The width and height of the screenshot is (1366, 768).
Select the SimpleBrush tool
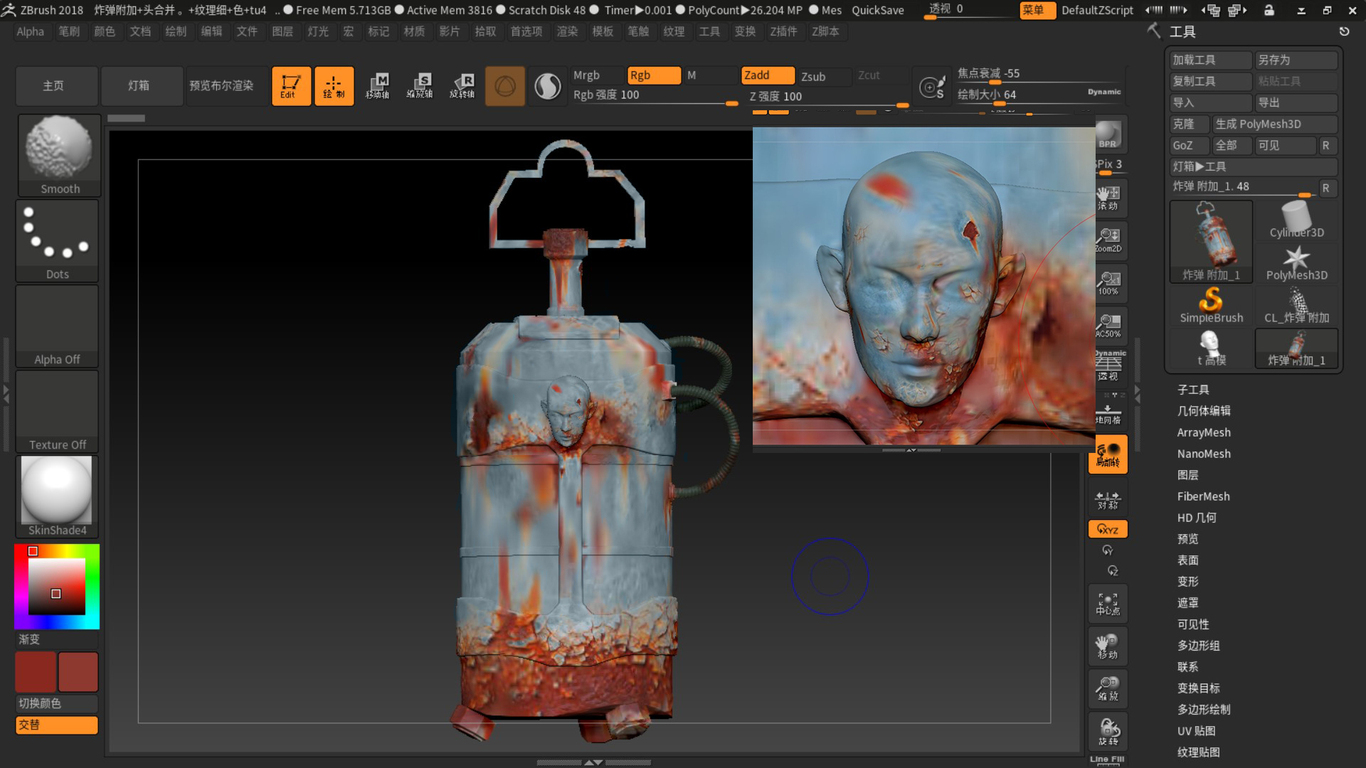tap(1211, 306)
